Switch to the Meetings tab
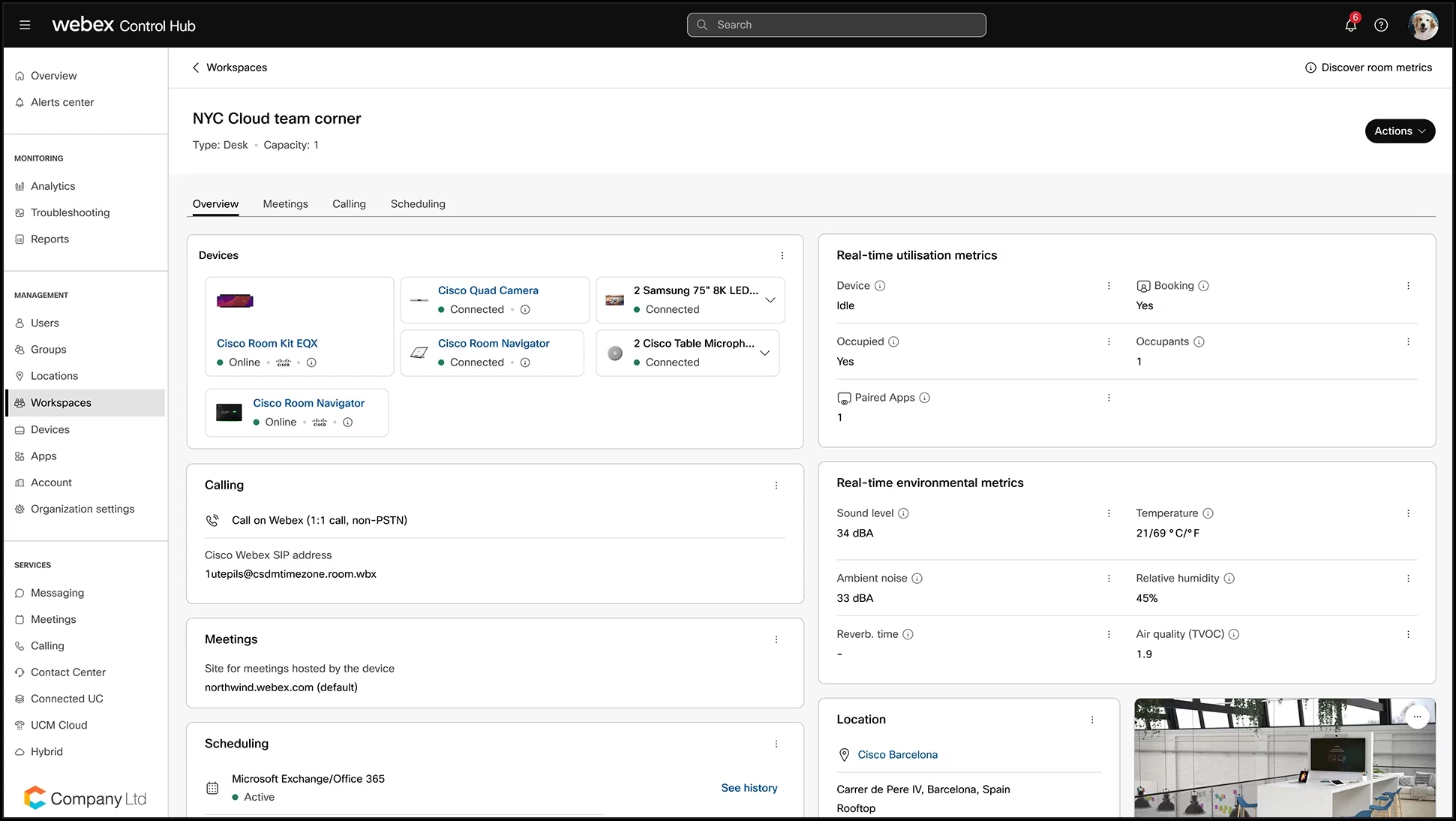The width and height of the screenshot is (1456, 821). (x=285, y=204)
